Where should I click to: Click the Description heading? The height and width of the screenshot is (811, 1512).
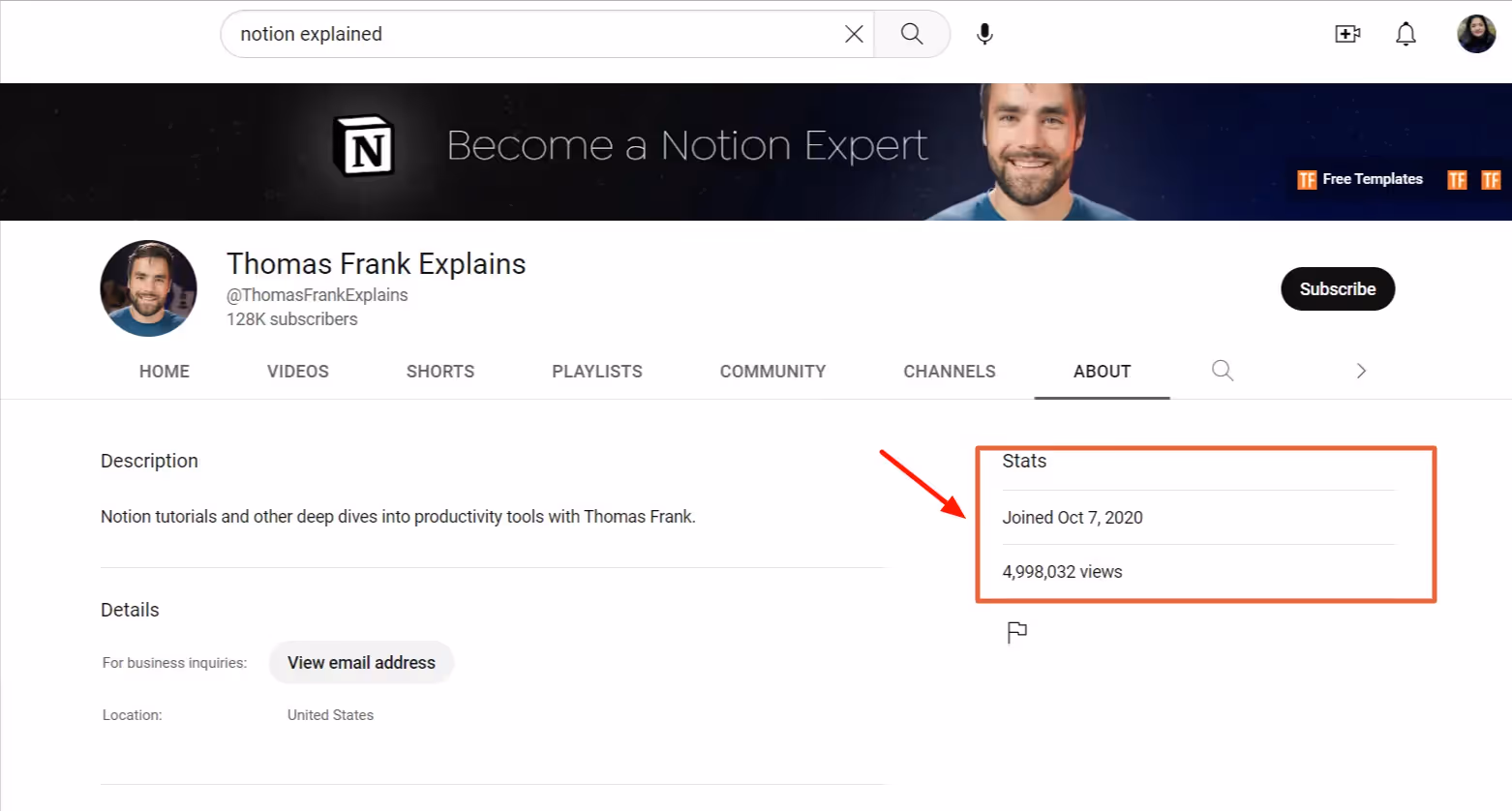click(149, 462)
